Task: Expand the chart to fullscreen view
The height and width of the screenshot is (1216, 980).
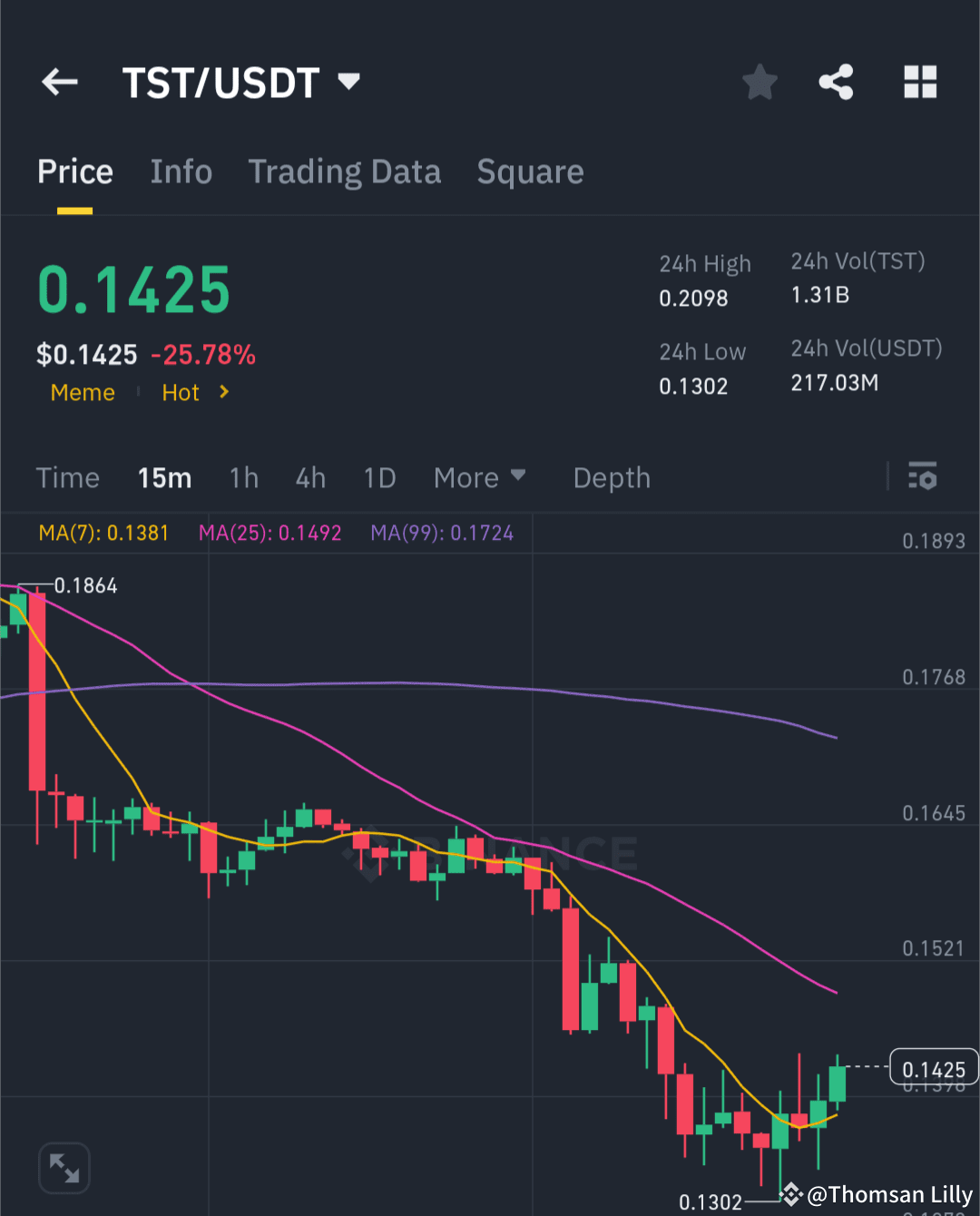Action: click(x=64, y=1168)
